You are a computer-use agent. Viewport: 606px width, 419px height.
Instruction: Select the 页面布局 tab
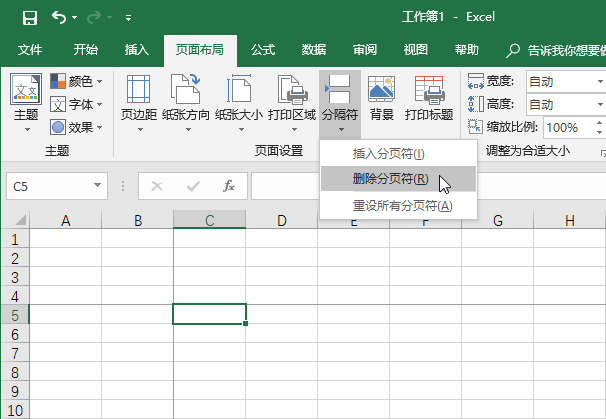tap(200, 49)
